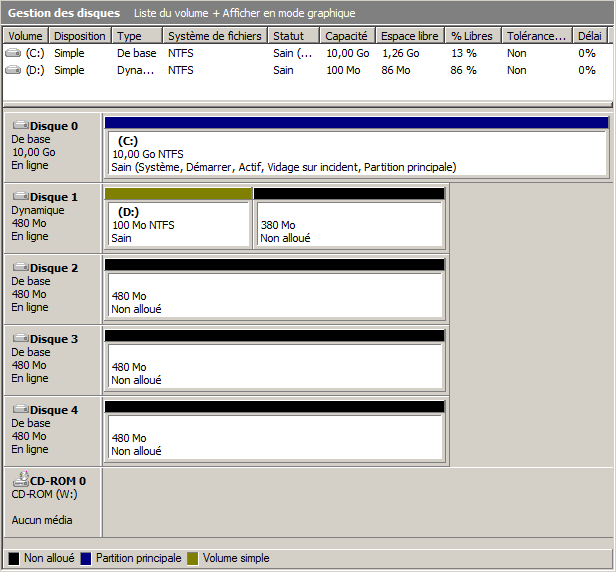
Task: Sort list by Capacité column header
Action: pyautogui.click(x=348, y=36)
